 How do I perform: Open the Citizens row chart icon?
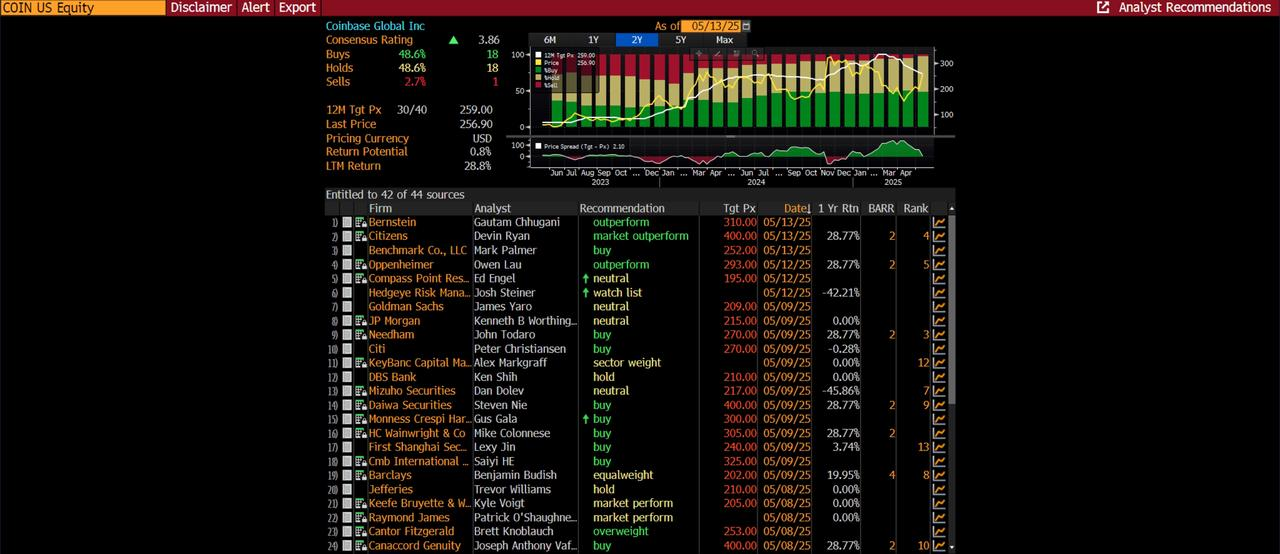coord(939,236)
